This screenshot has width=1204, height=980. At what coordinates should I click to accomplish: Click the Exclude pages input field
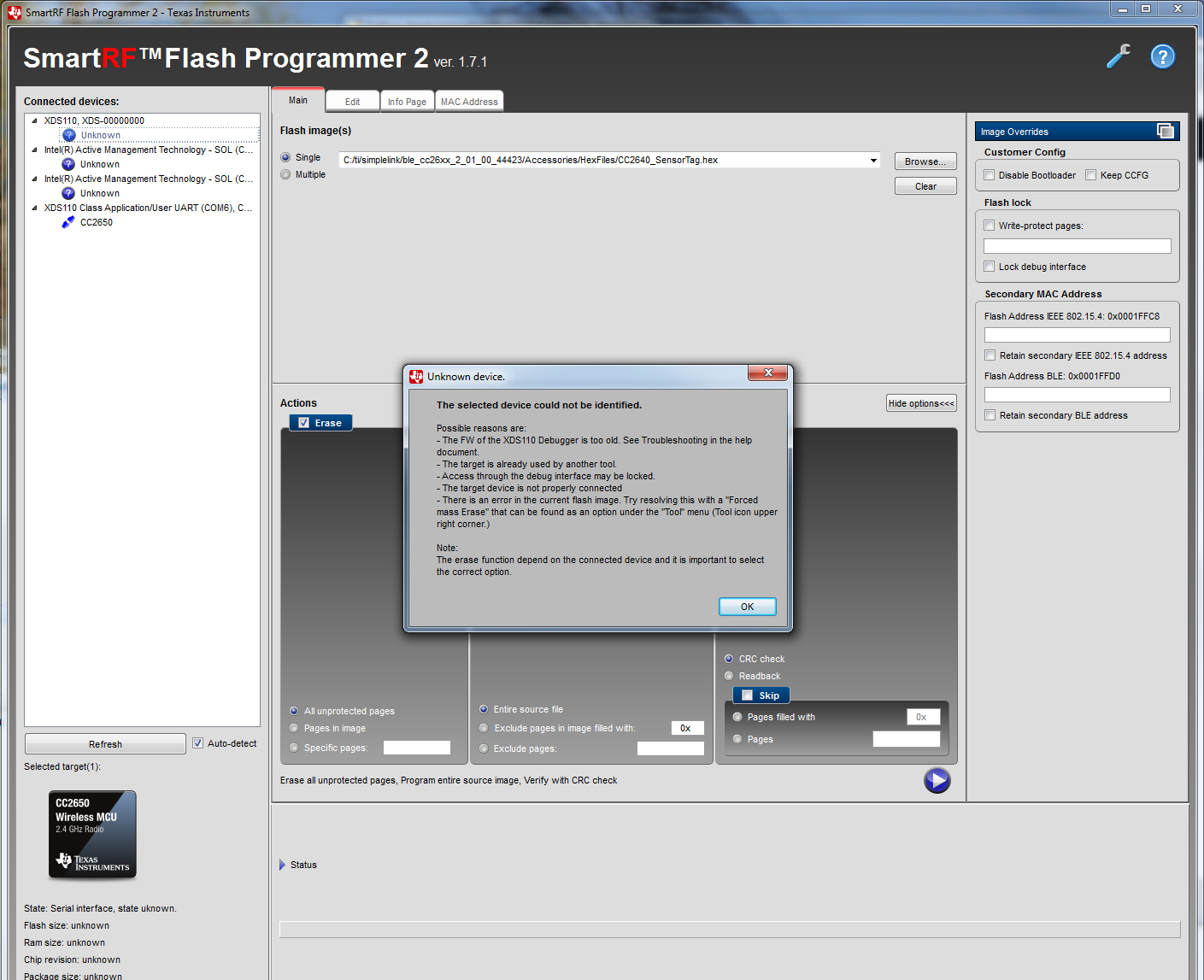(671, 748)
